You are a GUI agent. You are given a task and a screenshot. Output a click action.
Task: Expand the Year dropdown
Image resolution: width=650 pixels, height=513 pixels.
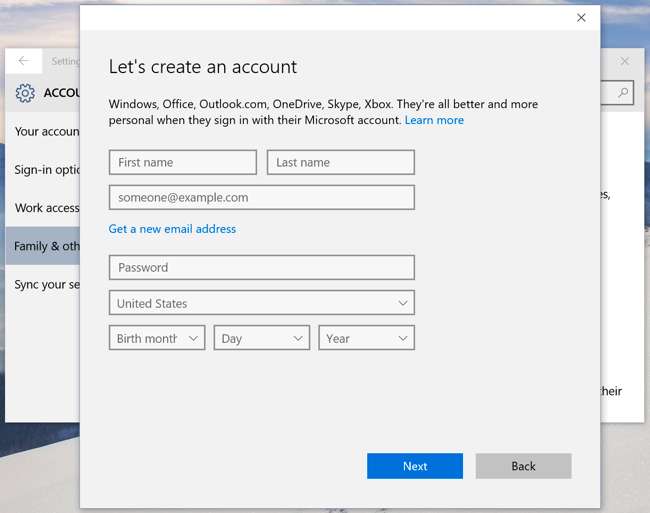point(366,338)
